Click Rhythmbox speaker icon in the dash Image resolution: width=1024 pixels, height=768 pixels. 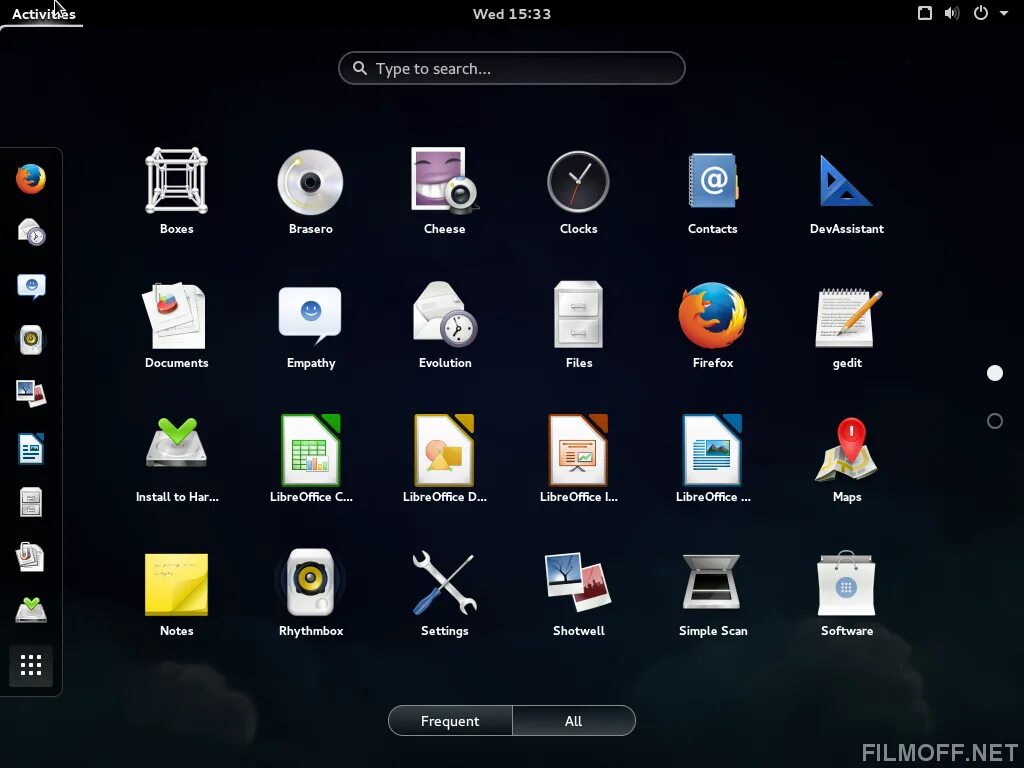click(x=31, y=340)
